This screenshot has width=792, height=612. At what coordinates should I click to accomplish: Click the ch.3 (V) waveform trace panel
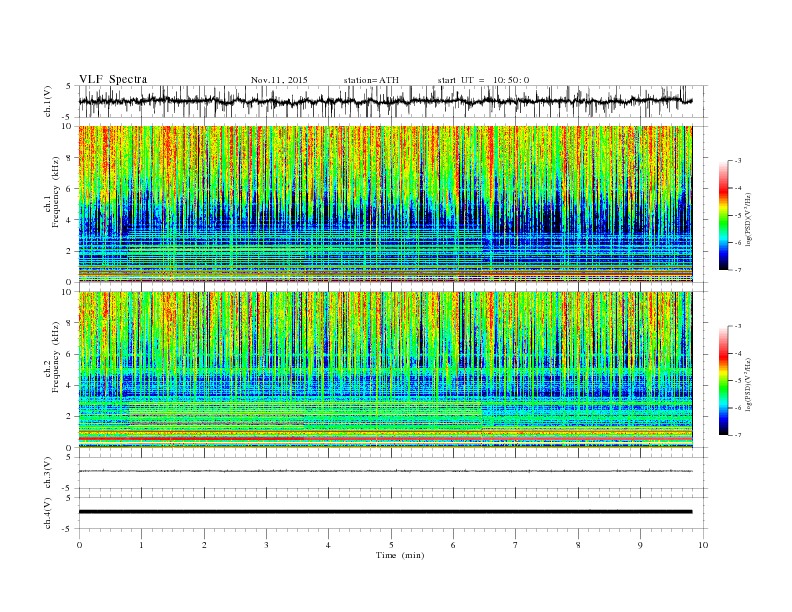[393, 473]
